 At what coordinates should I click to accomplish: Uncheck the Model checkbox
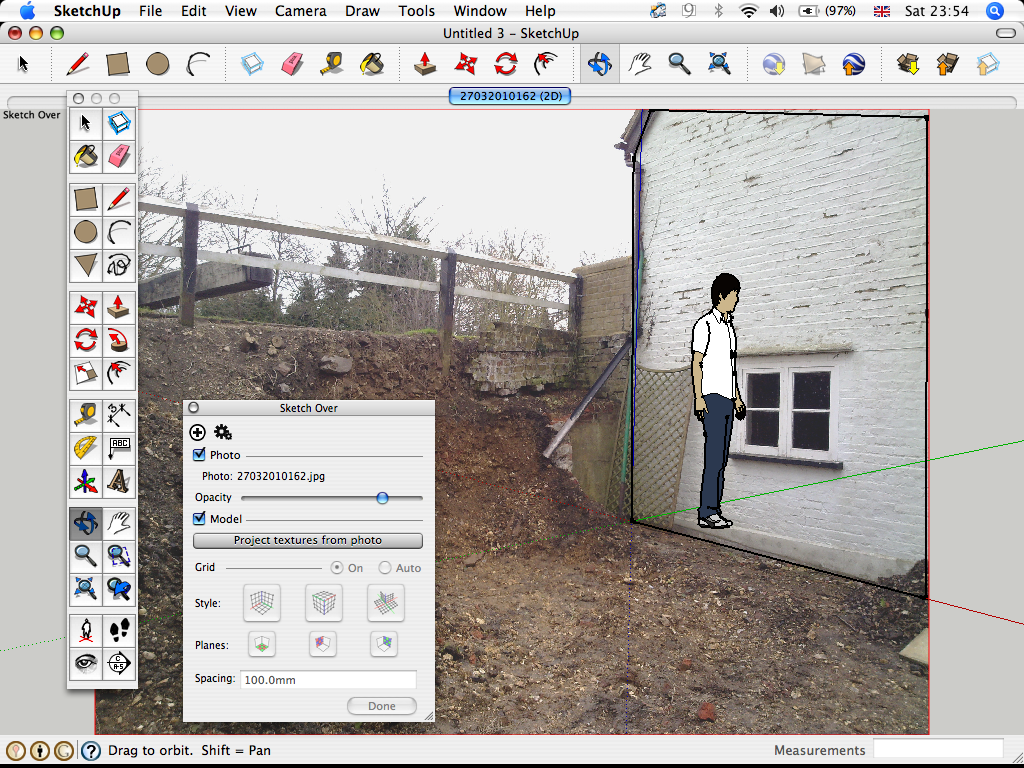coord(199,519)
